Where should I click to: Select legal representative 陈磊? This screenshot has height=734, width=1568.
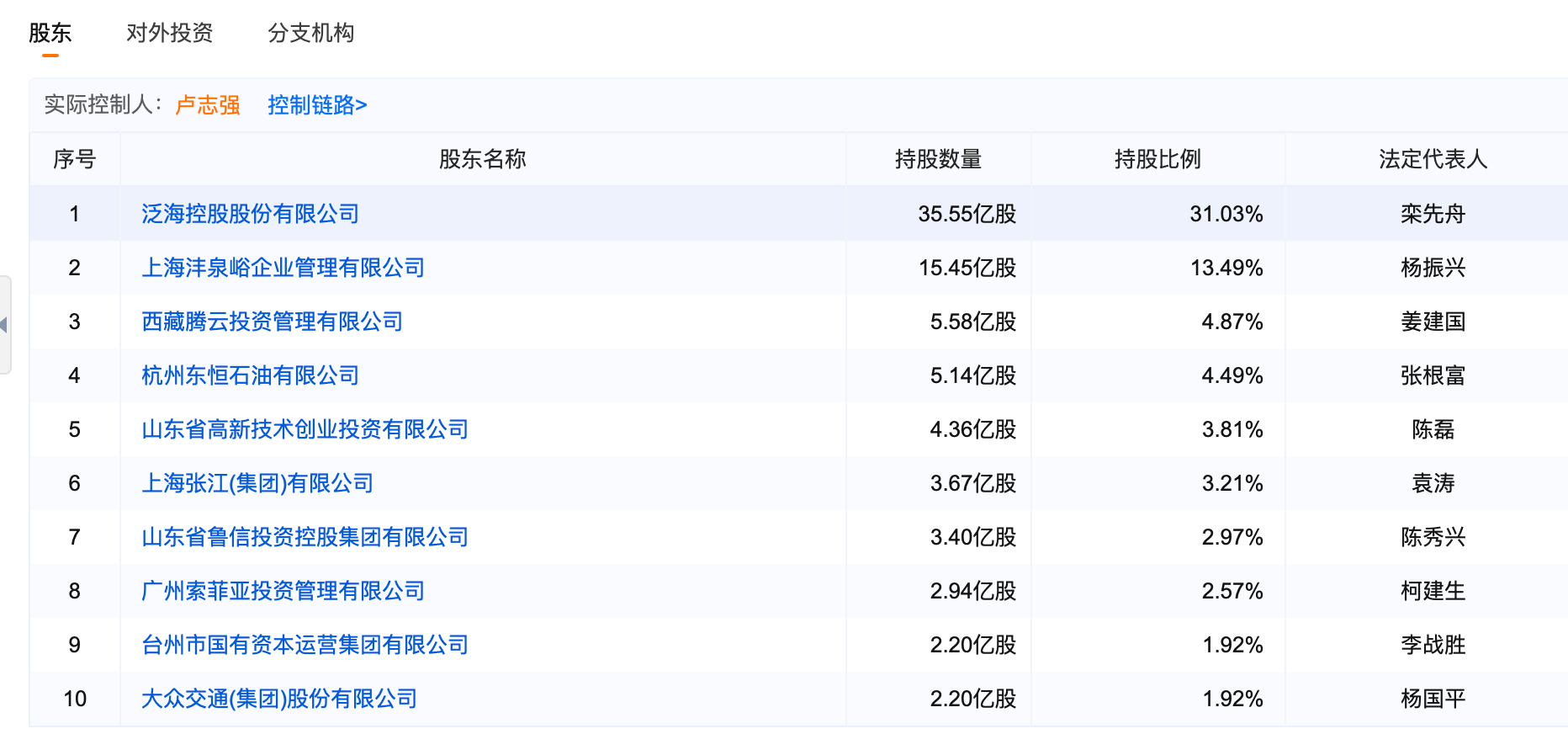(x=1433, y=429)
